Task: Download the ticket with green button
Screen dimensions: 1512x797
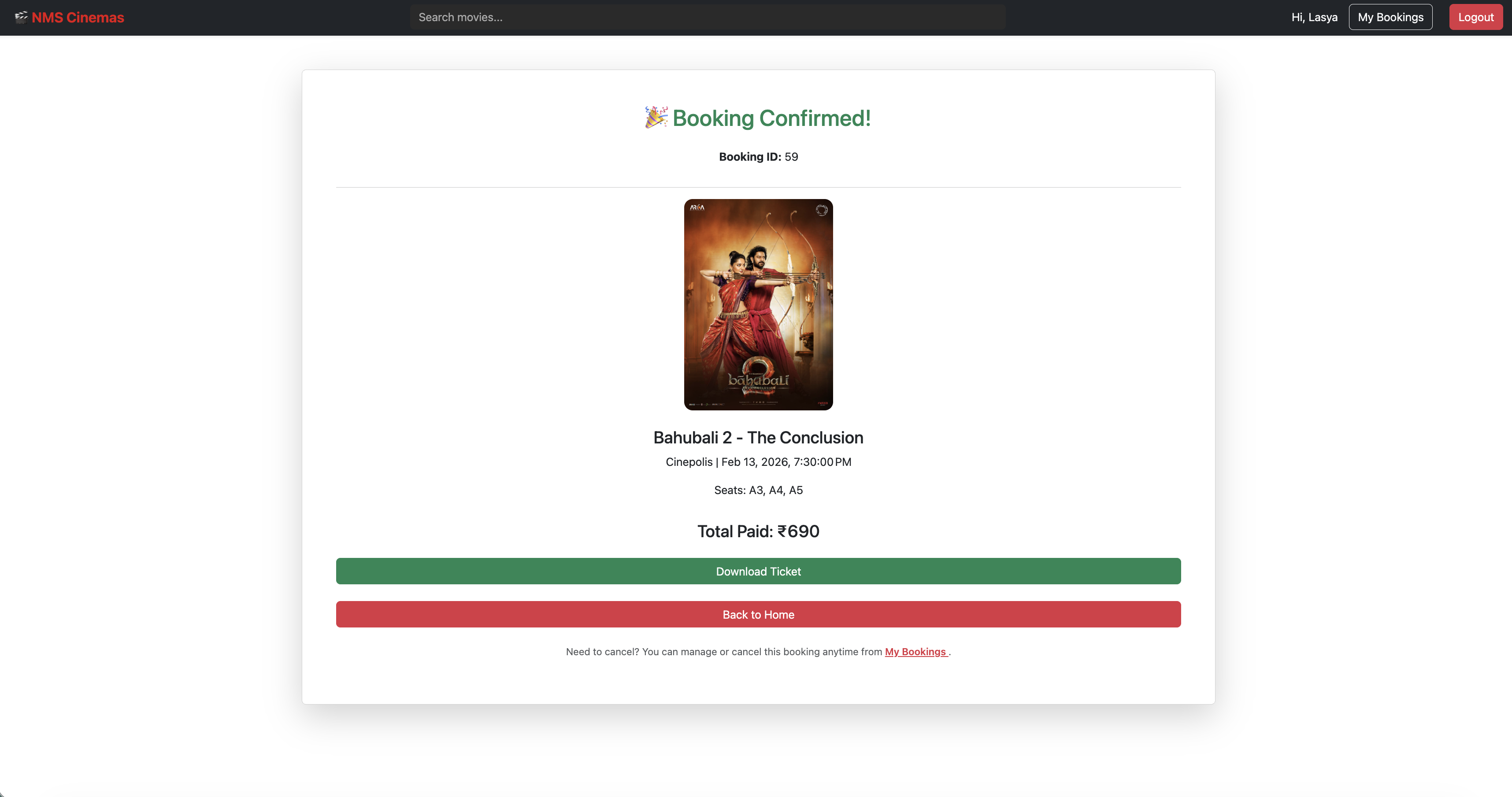Action: 758,571
